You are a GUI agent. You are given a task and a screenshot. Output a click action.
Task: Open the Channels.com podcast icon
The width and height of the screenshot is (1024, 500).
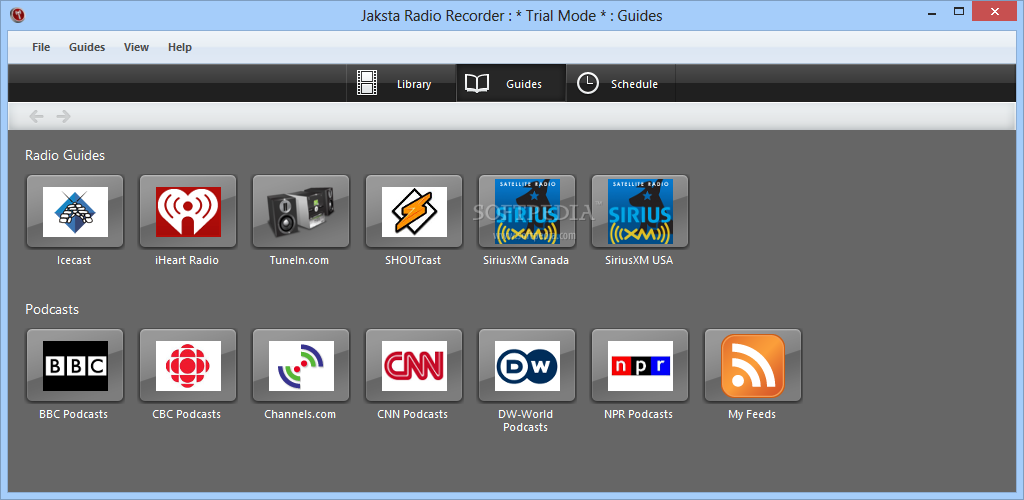pyautogui.click(x=300, y=366)
